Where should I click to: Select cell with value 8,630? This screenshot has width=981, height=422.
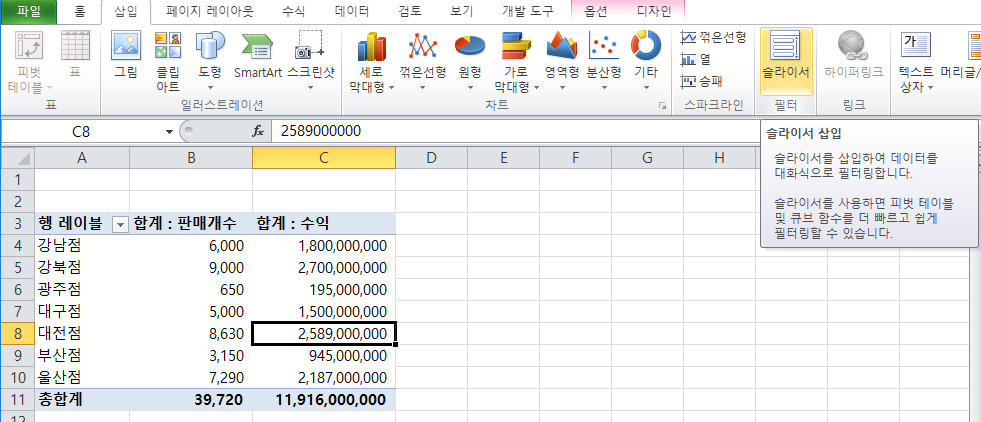(x=191, y=333)
